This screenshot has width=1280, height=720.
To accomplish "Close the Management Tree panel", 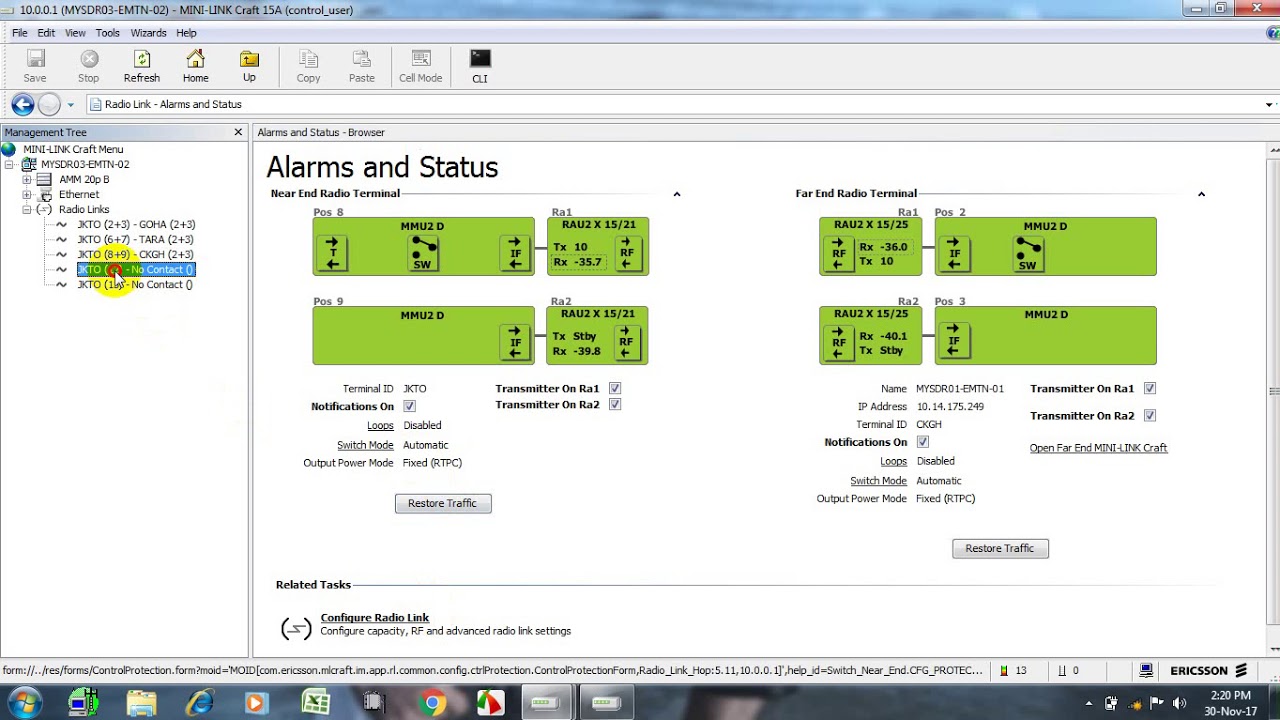I will click(x=238, y=132).
